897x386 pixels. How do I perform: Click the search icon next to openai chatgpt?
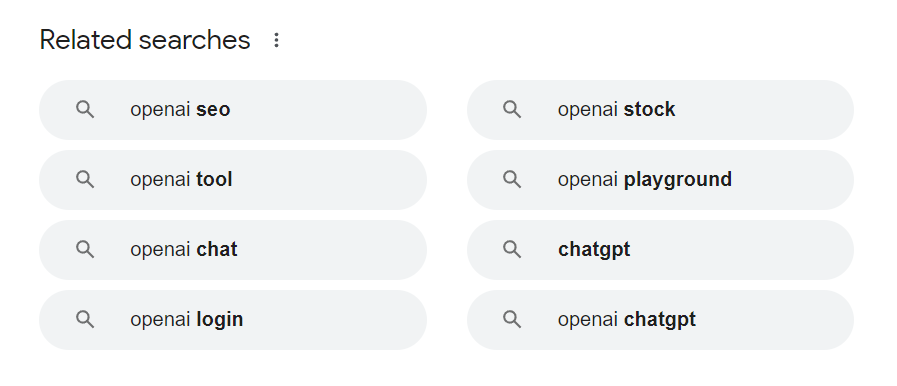tap(512, 319)
